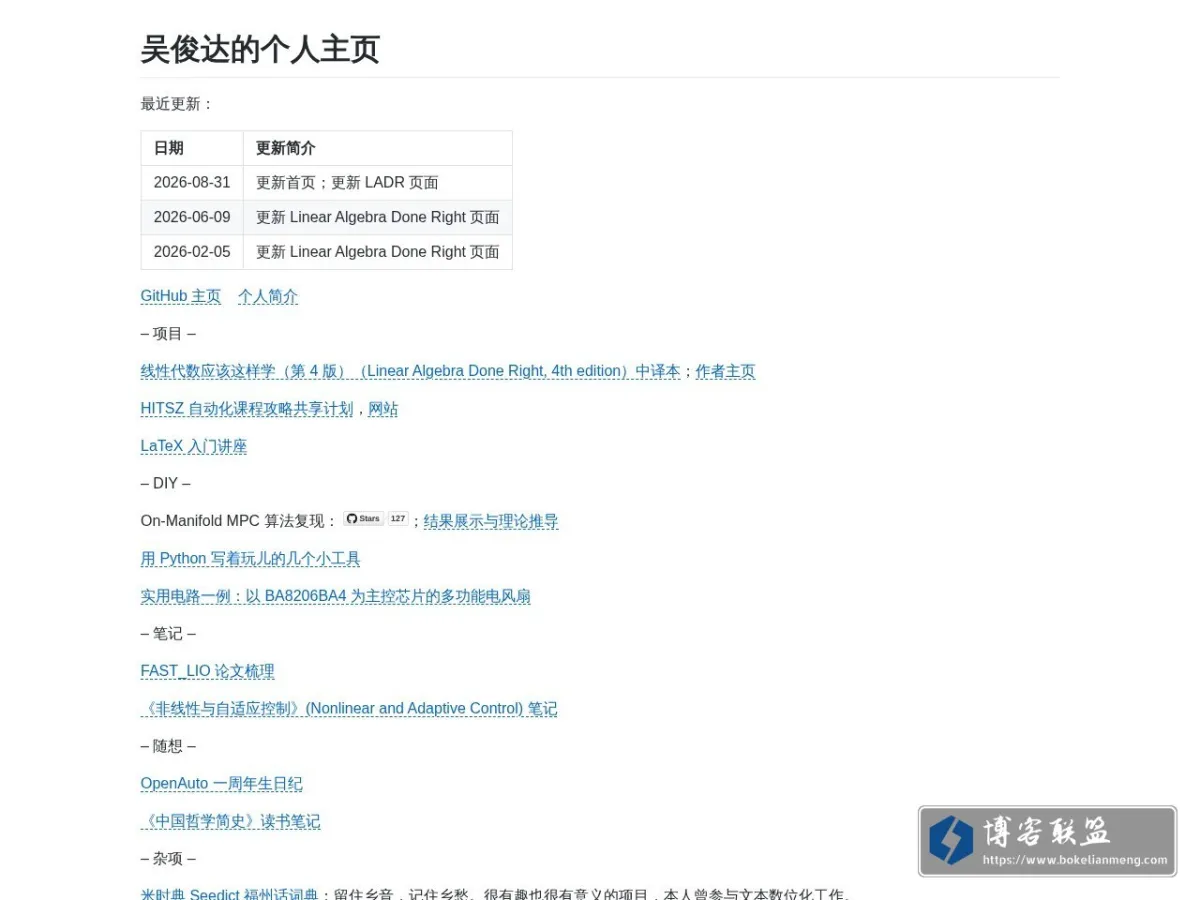Open HITSZ 自动化课程攻略共享计划 link
This screenshot has height=900, width=1200.
[x=247, y=408]
